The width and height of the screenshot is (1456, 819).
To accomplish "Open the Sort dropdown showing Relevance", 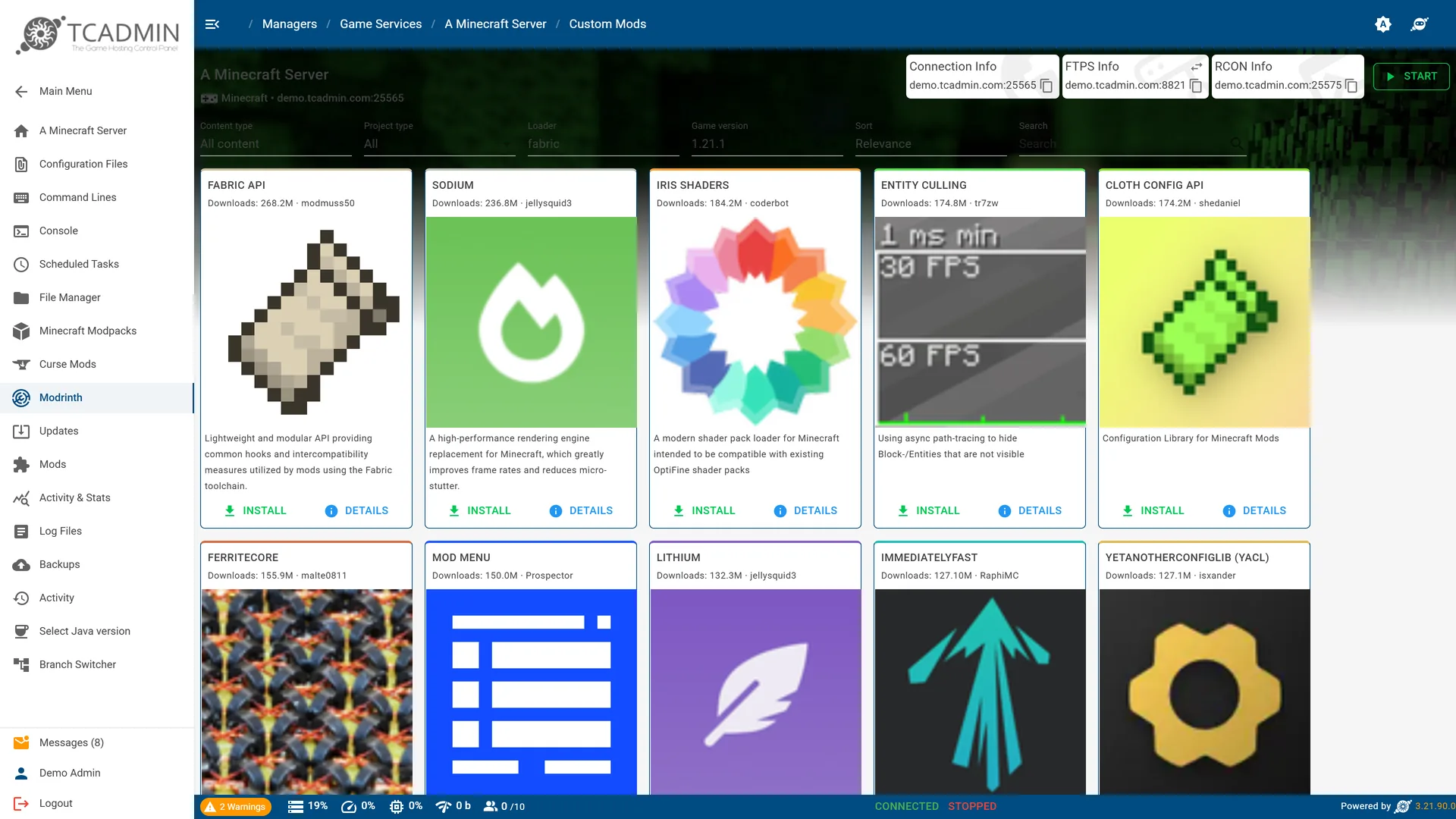I will coord(931,143).
